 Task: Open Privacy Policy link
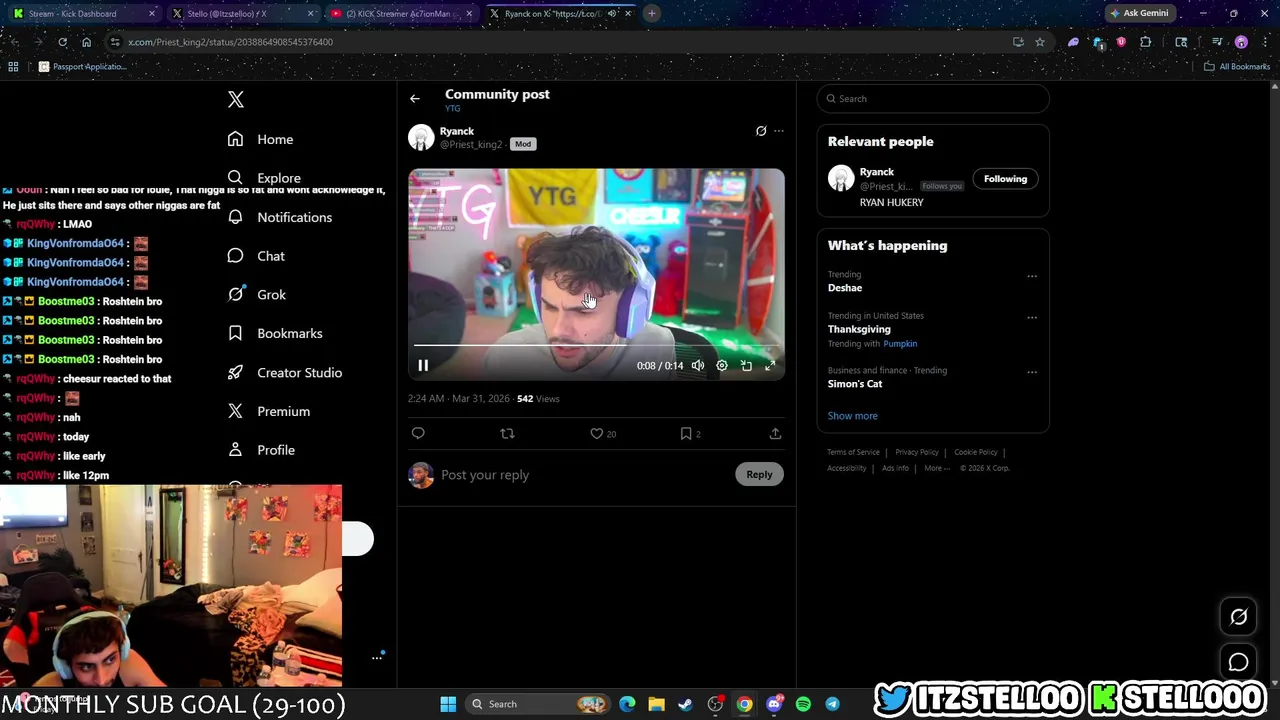(917, 452)
